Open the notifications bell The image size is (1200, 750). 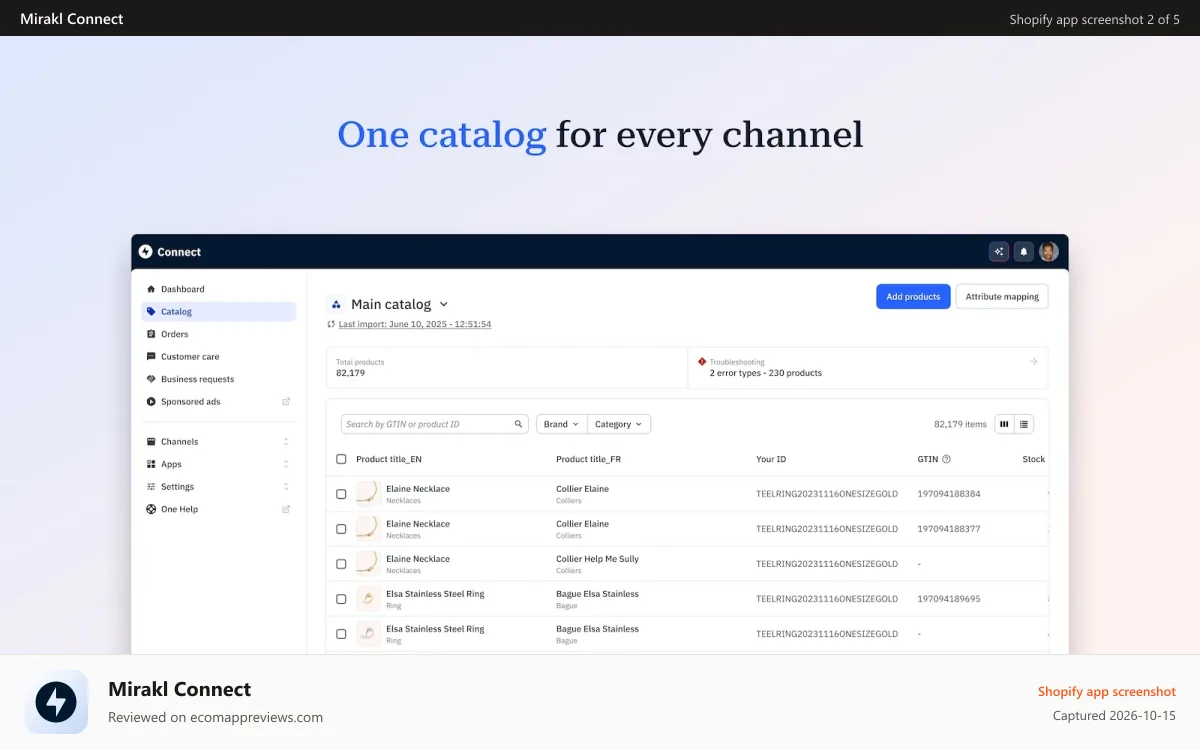(1024, 252)
